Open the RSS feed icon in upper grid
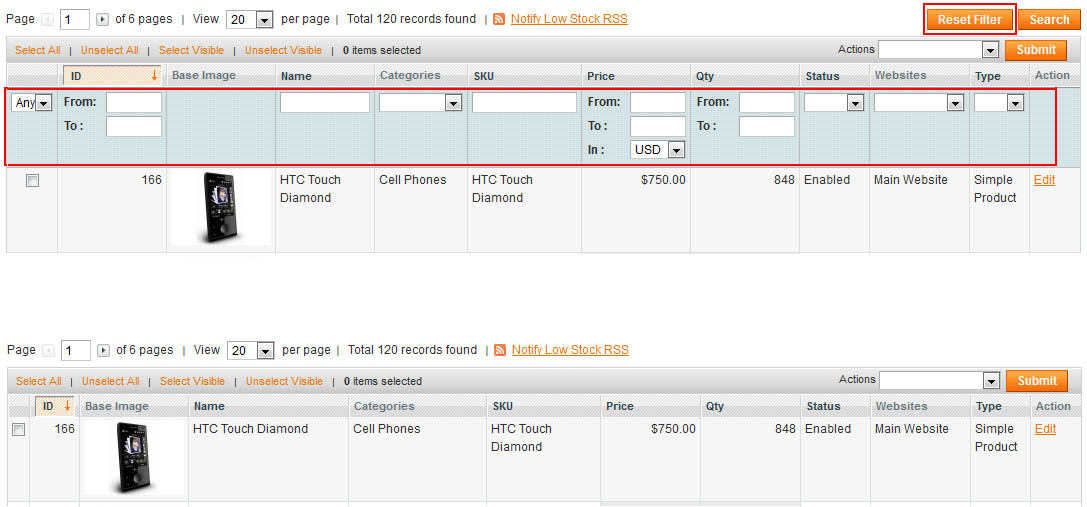This screenshot has width=1087, height=507. (499, 19)
